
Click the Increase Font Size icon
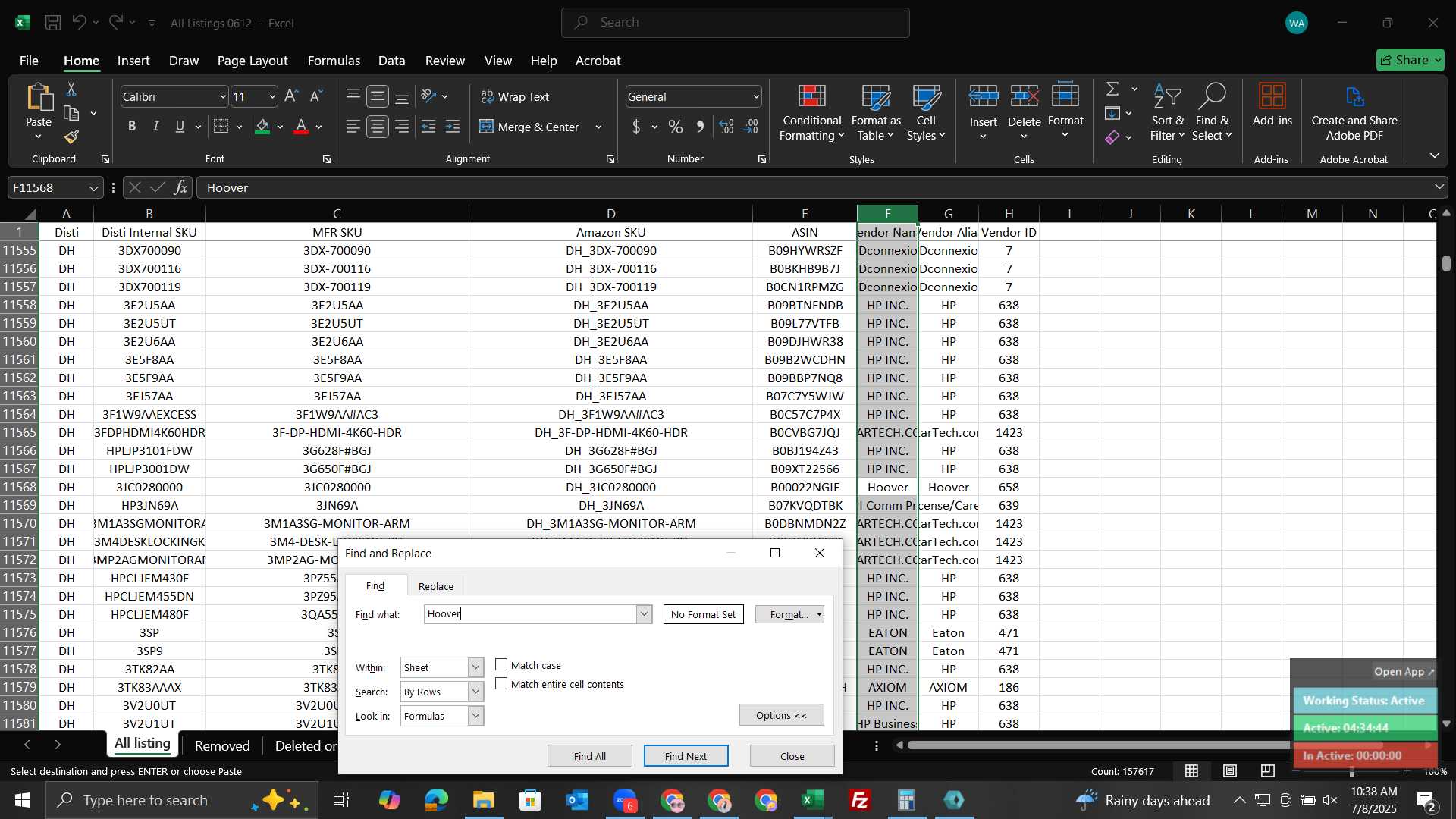coord(291,96)
